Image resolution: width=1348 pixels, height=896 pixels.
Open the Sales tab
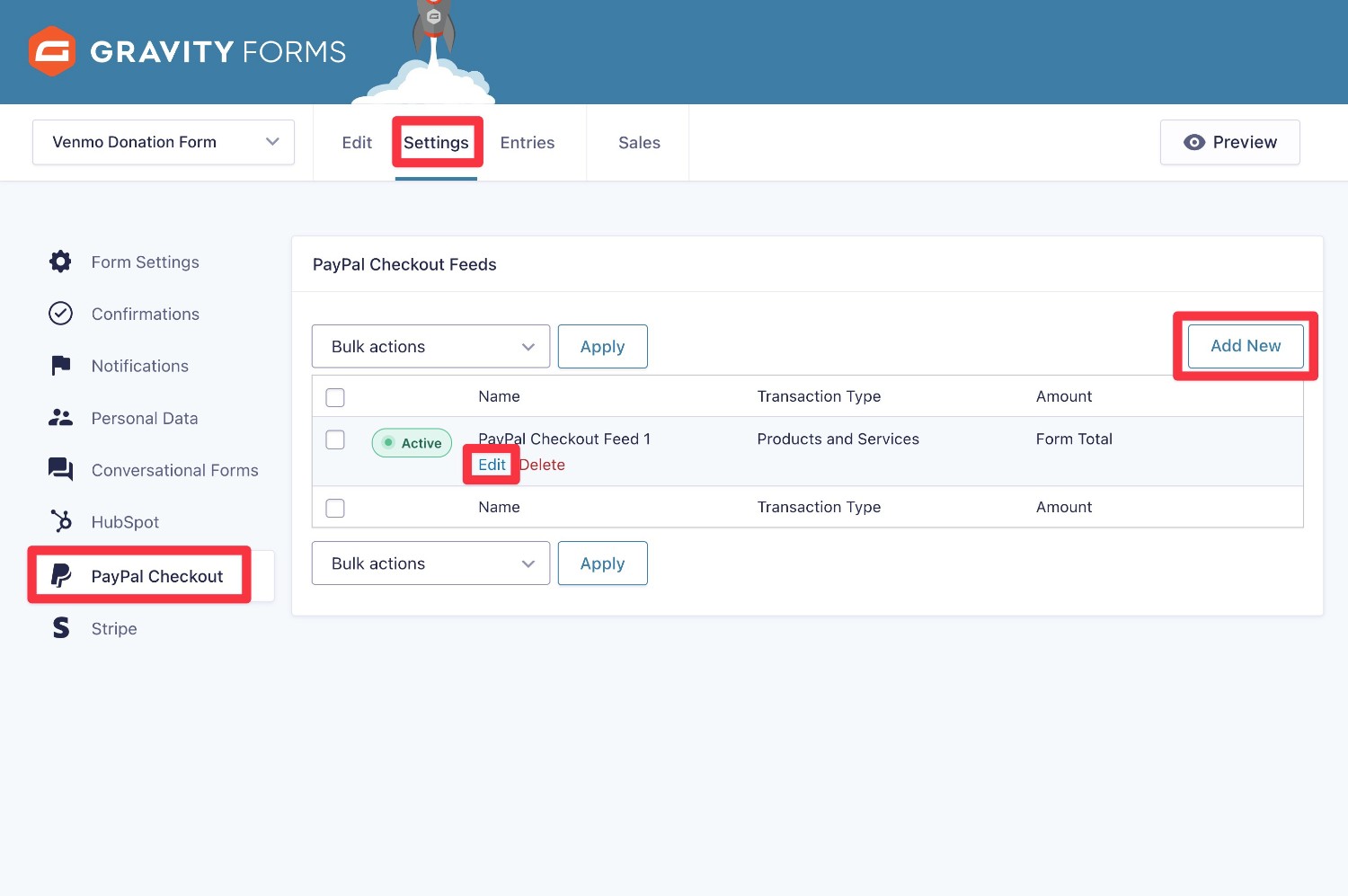coord(639,142)
